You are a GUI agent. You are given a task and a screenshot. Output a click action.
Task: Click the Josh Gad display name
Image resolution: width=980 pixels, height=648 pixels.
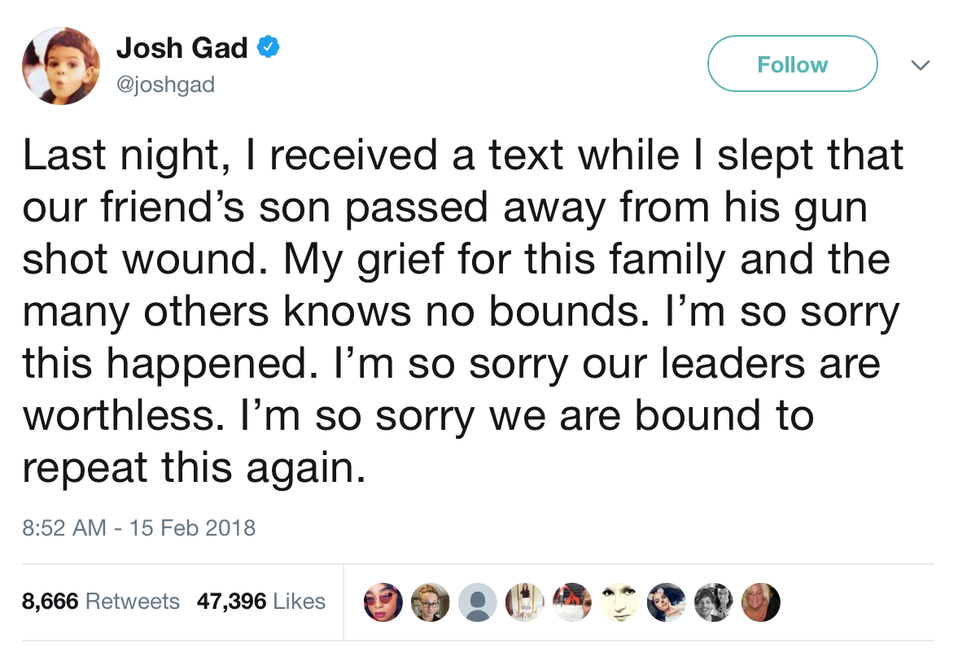(x=182, y=46)
